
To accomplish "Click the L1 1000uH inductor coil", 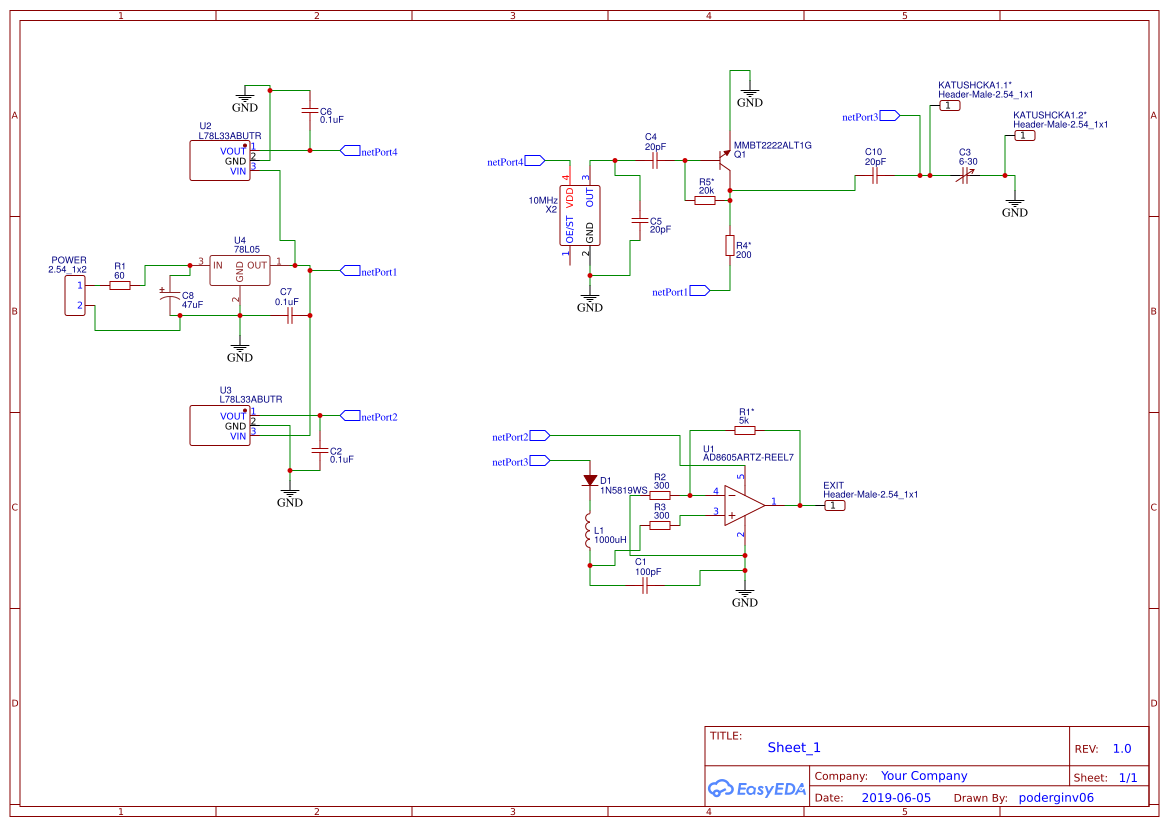I will point(589,532).
